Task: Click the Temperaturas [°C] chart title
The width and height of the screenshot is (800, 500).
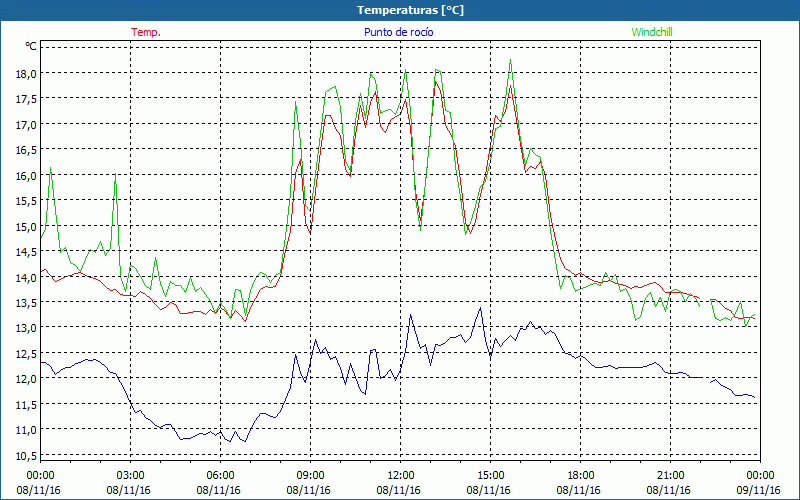Action: pos(410,10)
